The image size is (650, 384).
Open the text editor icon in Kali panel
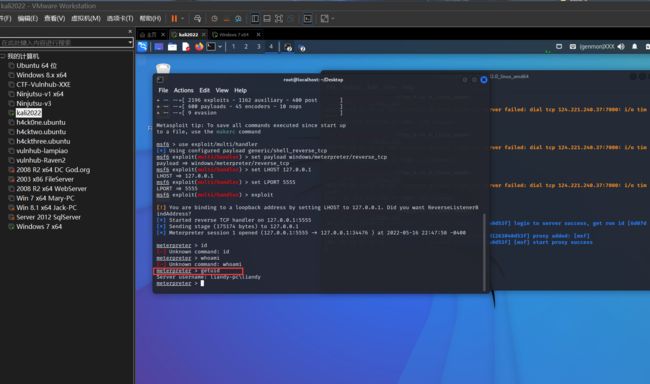(186, 47)
